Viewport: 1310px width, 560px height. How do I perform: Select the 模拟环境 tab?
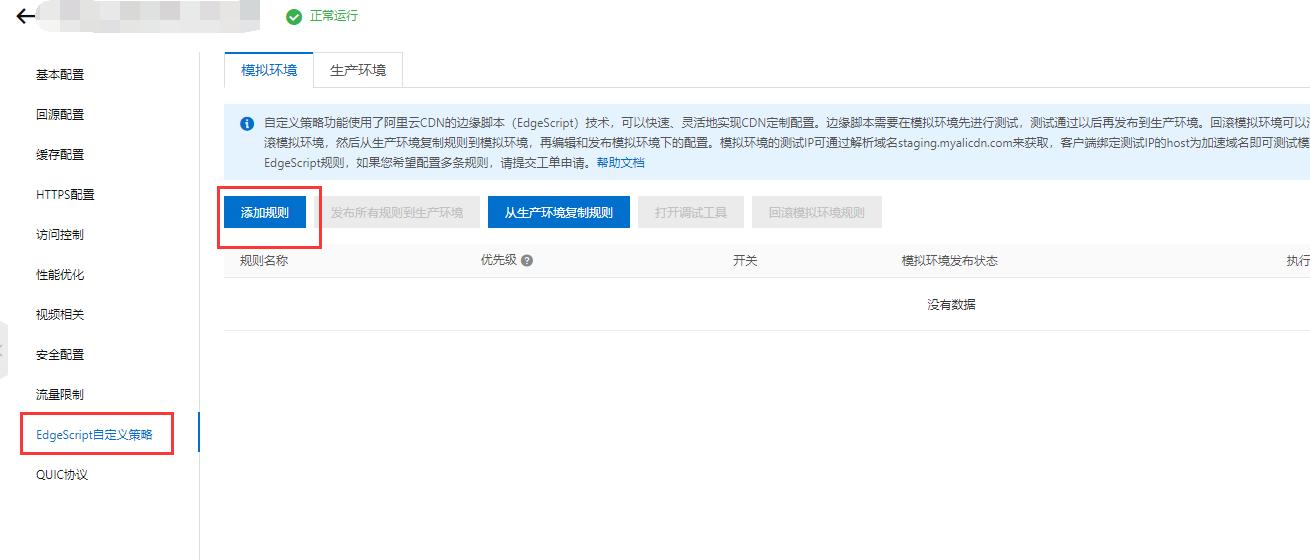click(269, 71)
